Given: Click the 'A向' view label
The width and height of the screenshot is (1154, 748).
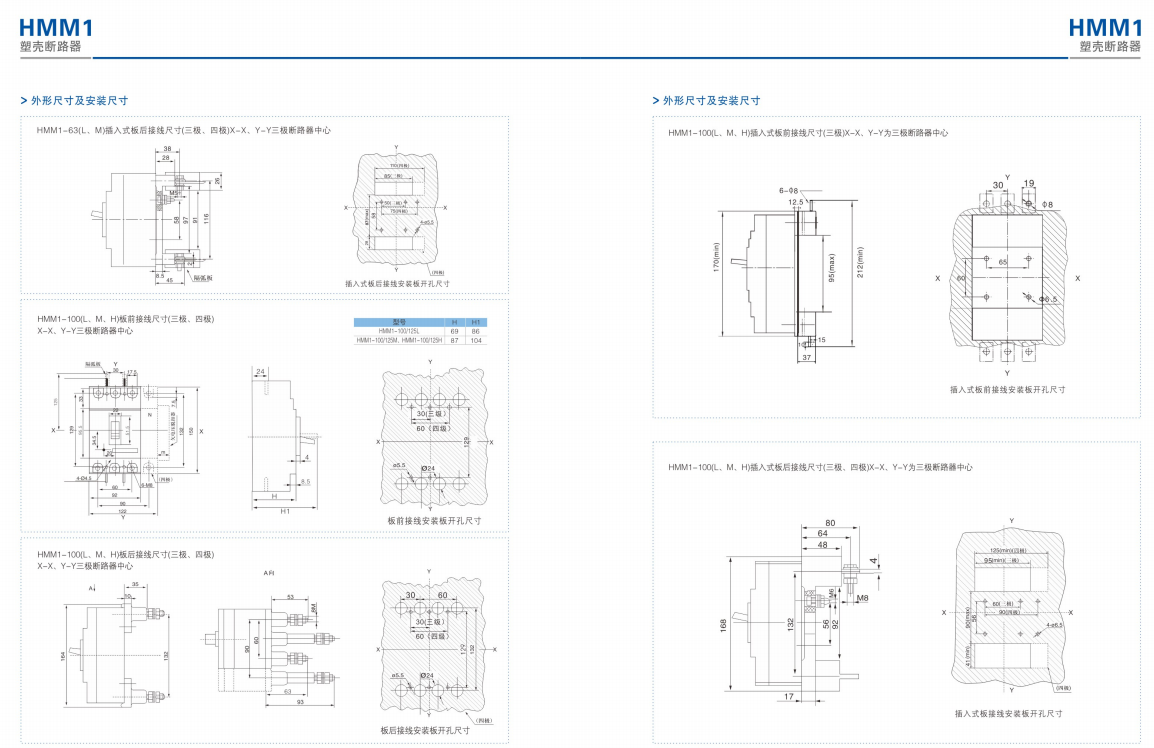Looking at the screenshot, I should tap(269, 573).
